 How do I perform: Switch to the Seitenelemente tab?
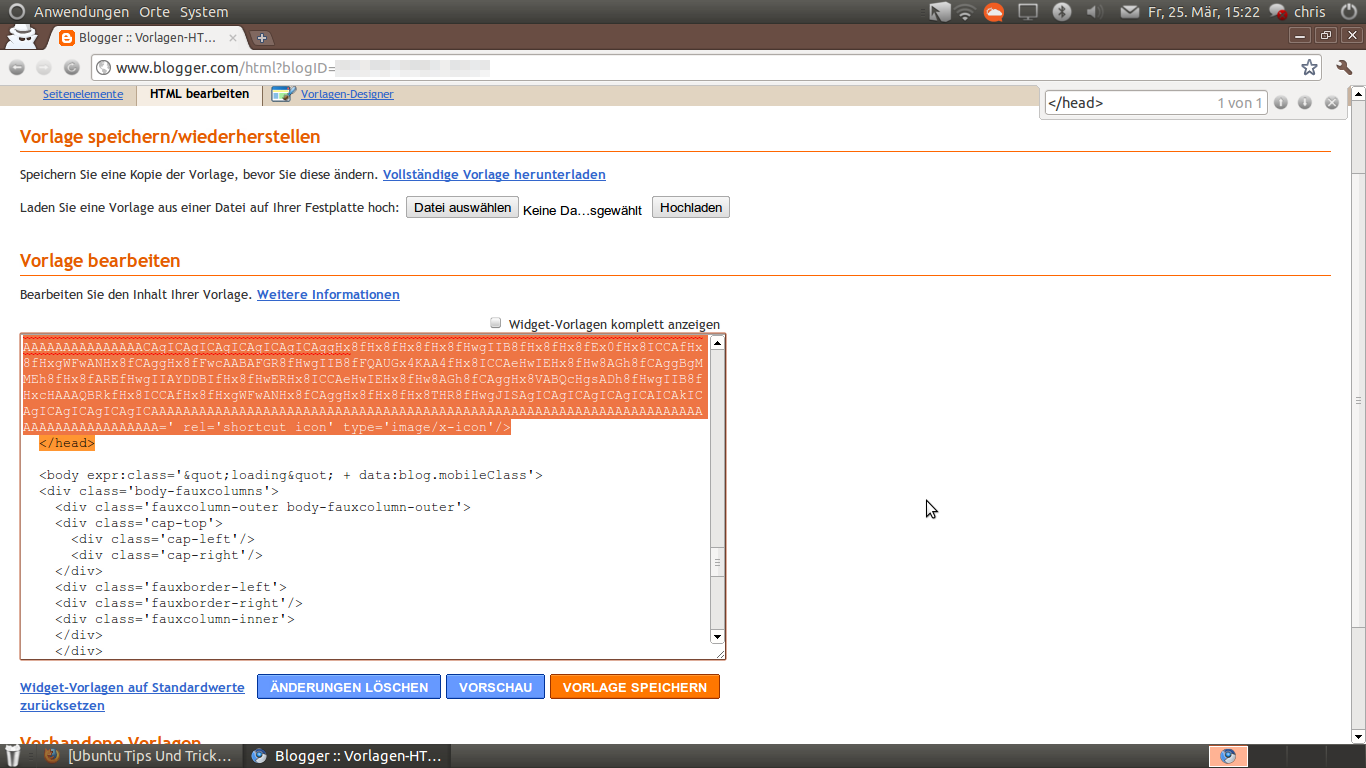pyautogui.click(x=83, y=93)
